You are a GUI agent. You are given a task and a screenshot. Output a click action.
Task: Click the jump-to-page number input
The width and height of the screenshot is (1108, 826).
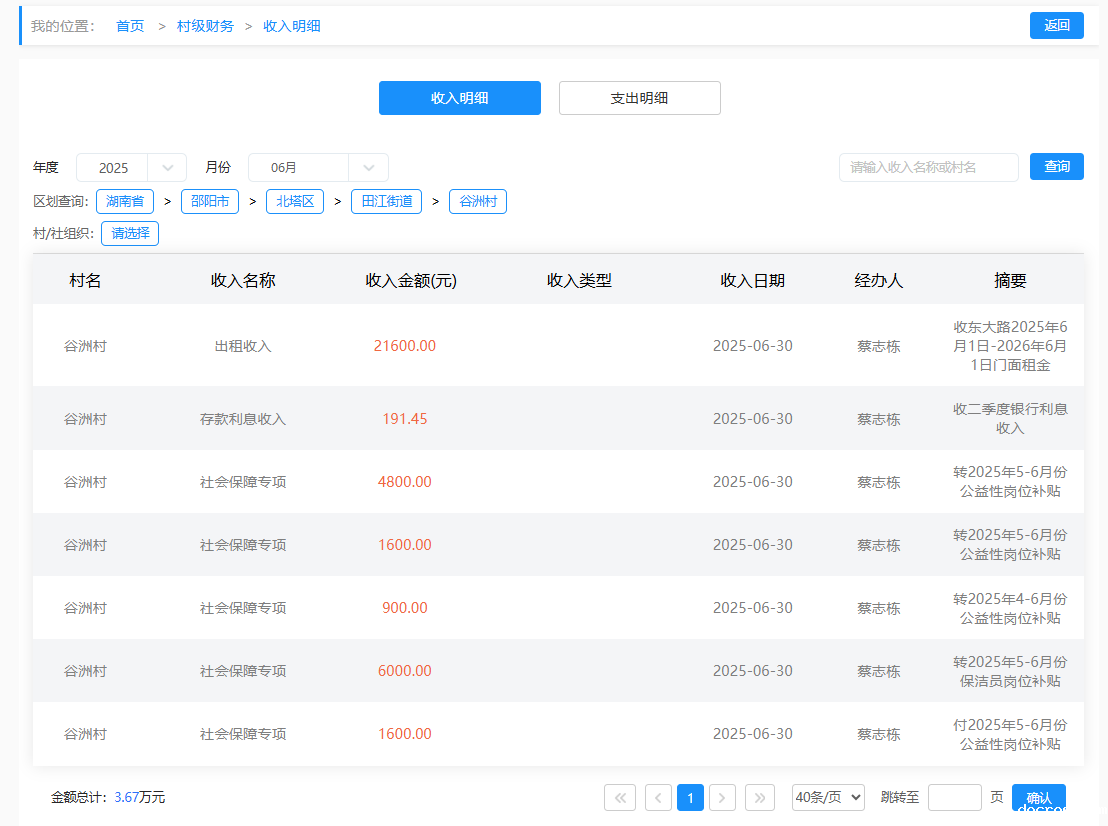tap(954, 797)
